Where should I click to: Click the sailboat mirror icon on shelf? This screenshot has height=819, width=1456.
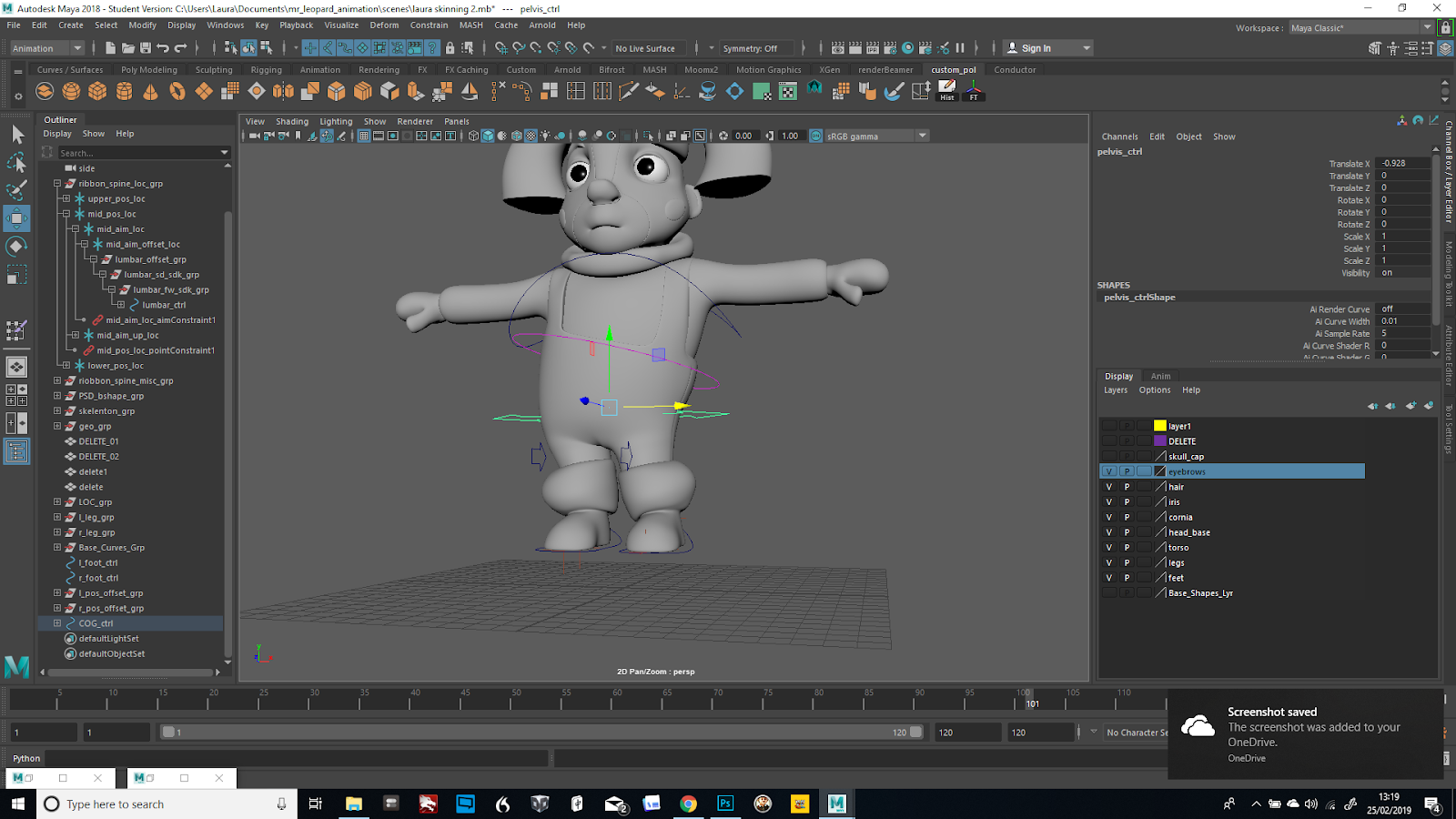click(x=470, y=91)
